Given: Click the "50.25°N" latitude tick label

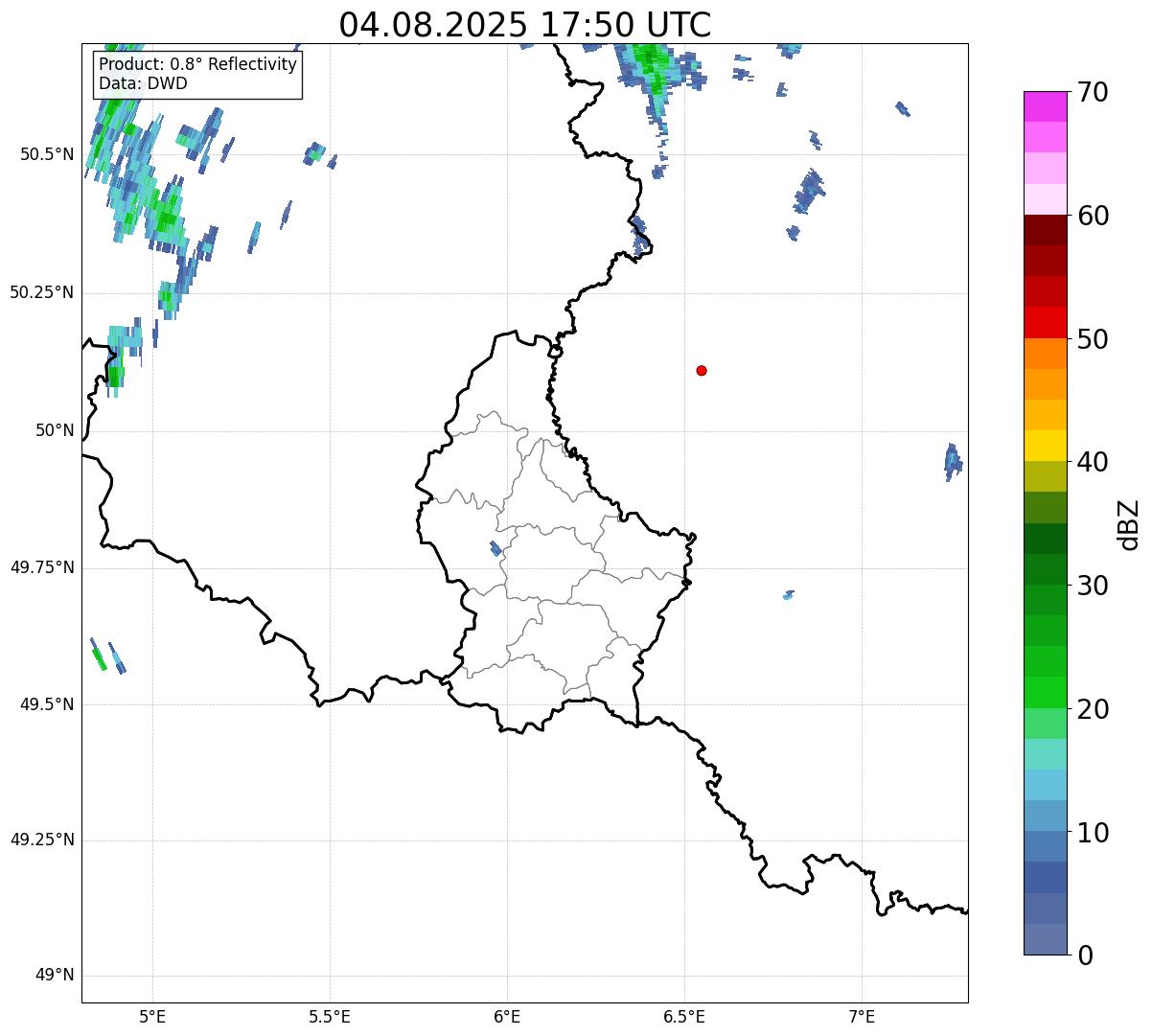Looking at the screenshot, I should point(41,292).
